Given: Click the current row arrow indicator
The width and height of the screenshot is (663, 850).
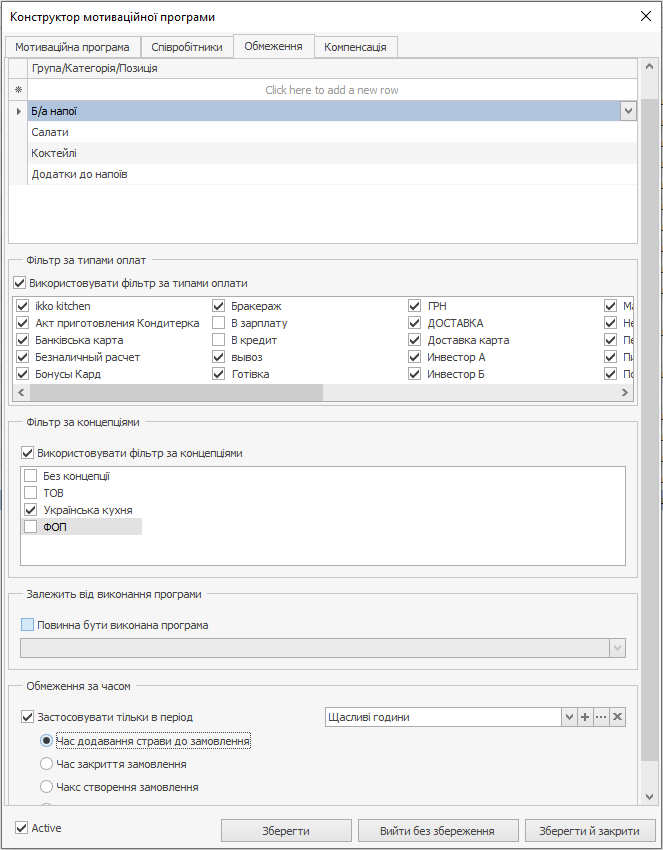Looking at the screenshot, I should [x=18, y=111].
